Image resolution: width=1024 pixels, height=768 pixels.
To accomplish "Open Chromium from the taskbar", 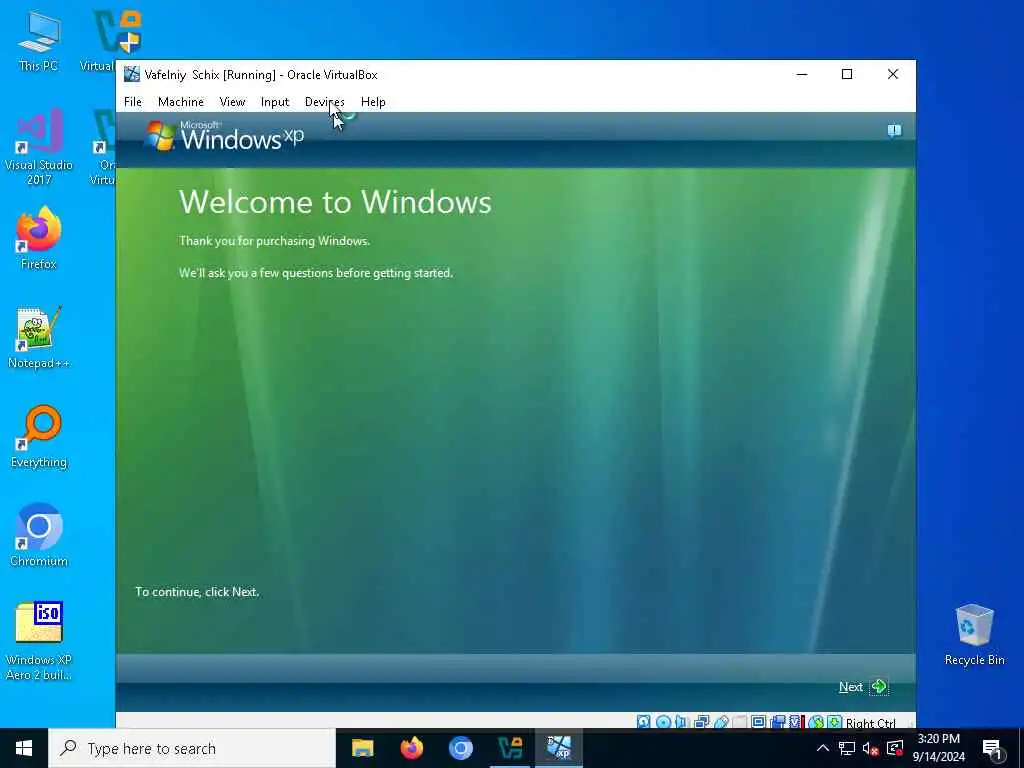I will (460, 748).
